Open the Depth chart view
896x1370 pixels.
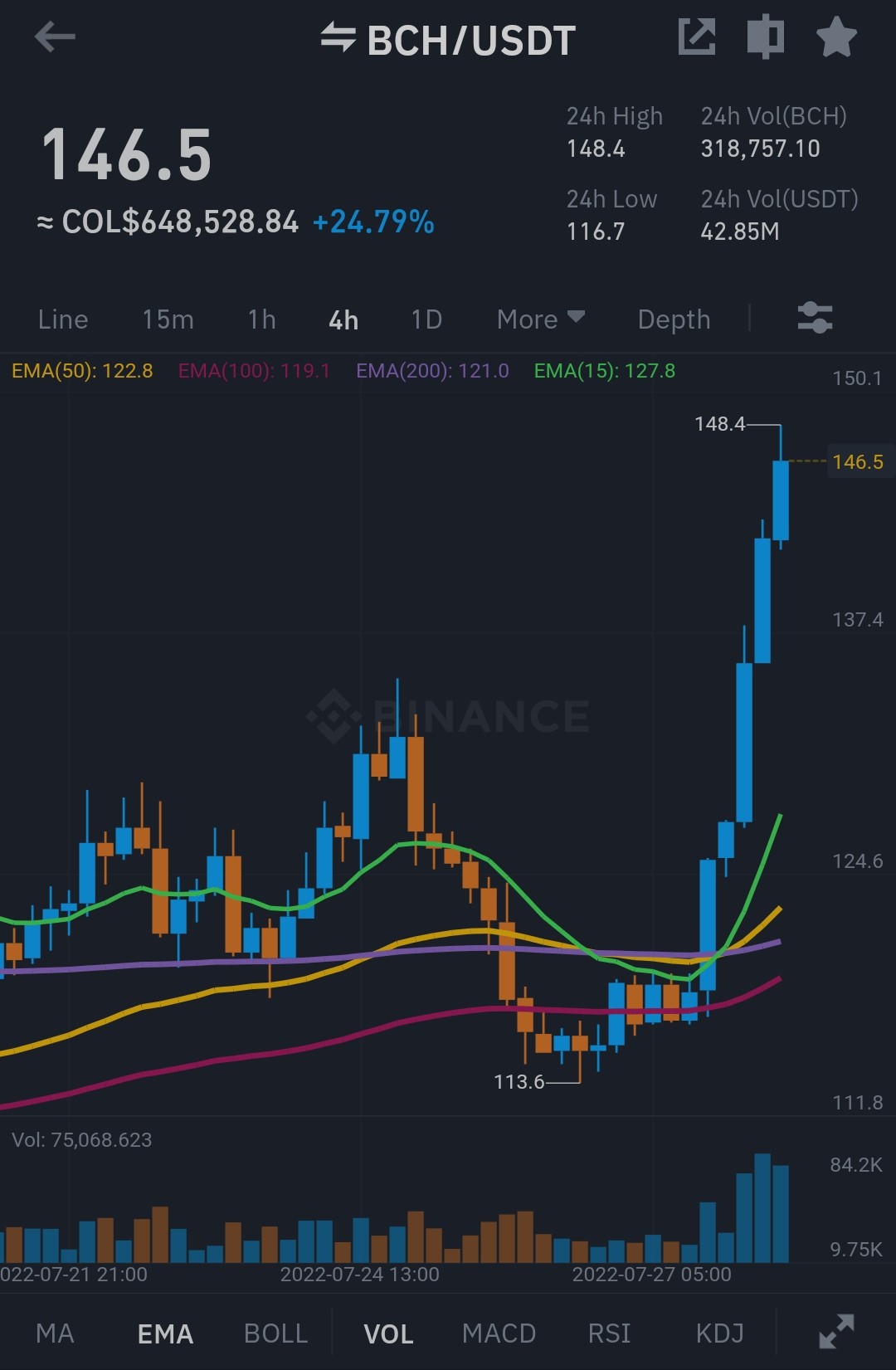674,319
